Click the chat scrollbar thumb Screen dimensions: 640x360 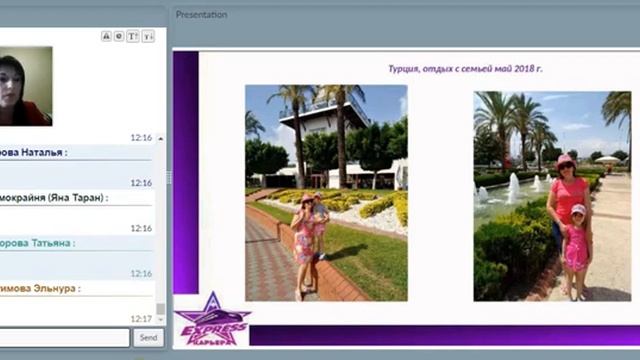[x=160, y=309]
